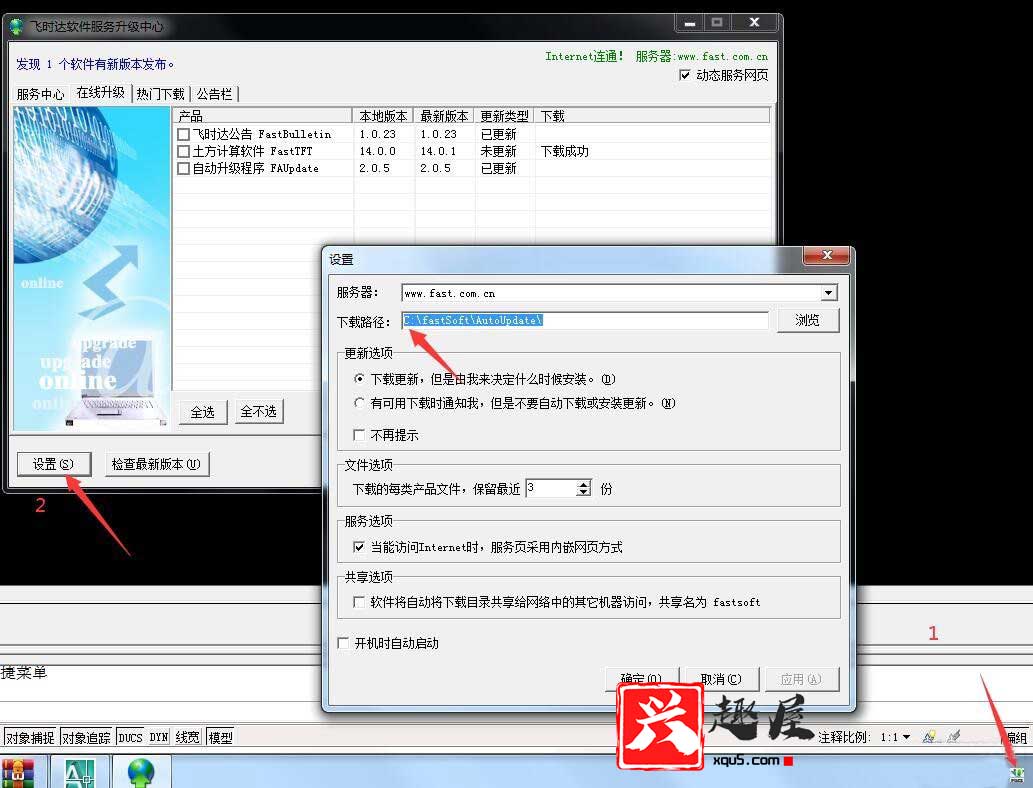Screen dimensions: 1033x788
Task: Switch to the 服务中心 tab
Action: [40, 94]
